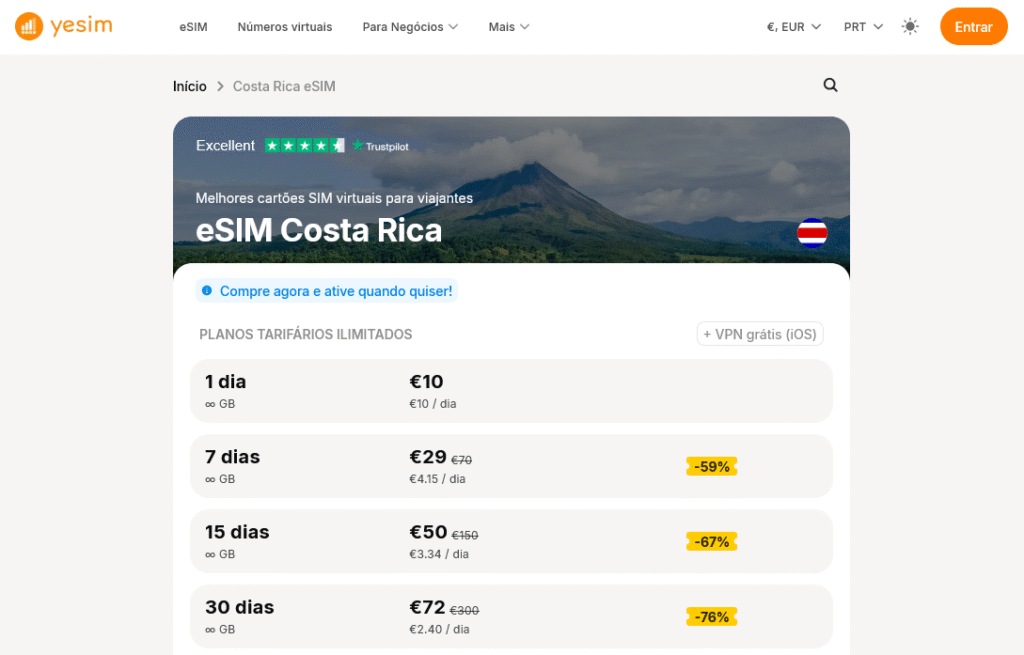Screen dimensions: 1024x655
Task: Select the eSIM navigation item
Action: click(x=193, y=27)
